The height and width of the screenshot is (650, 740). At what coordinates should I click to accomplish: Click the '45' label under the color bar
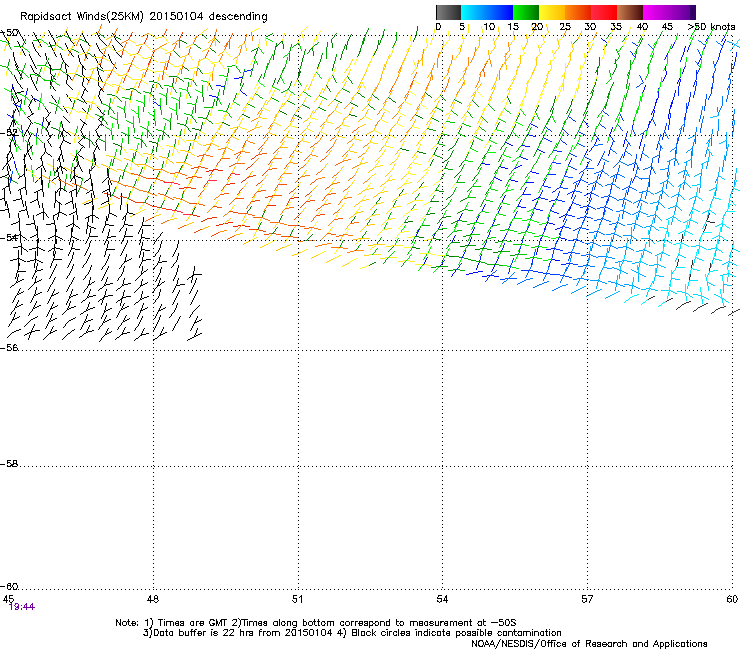click(x=667, y=27)
